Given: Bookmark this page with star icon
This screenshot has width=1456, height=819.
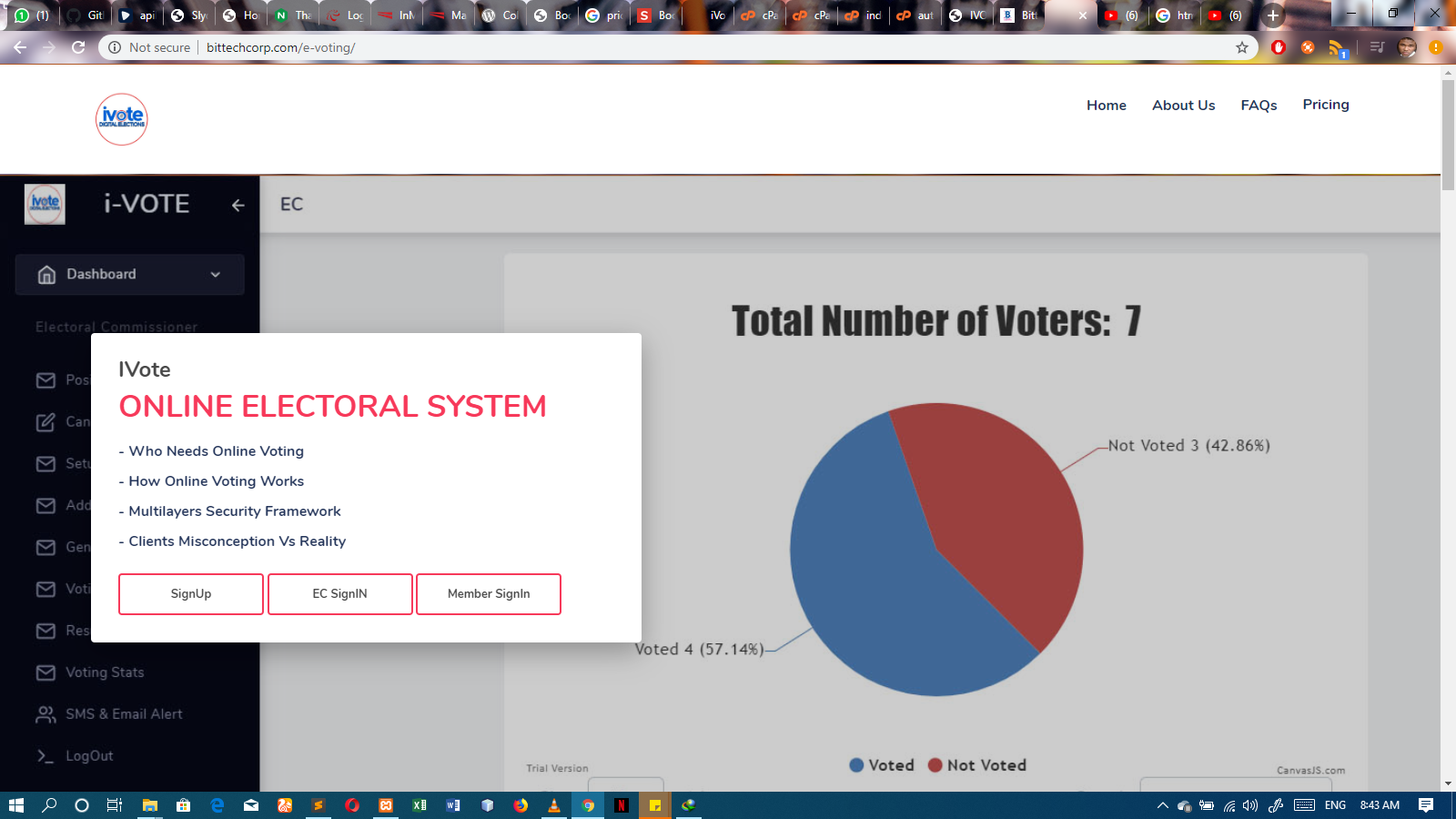Looking at the screenshot, I should pos(1241,47).
